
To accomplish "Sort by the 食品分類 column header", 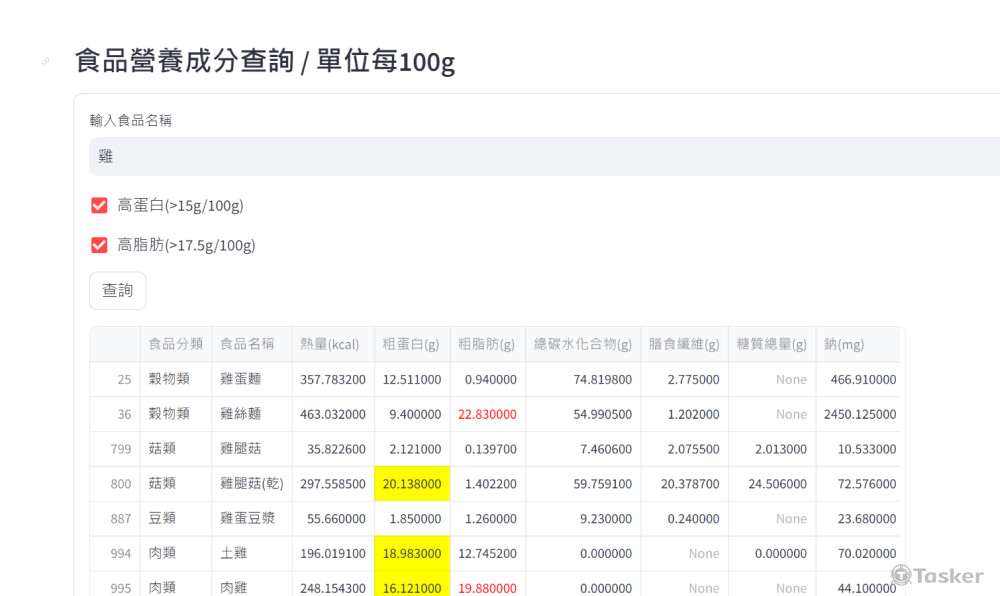I will coord(176,344).
